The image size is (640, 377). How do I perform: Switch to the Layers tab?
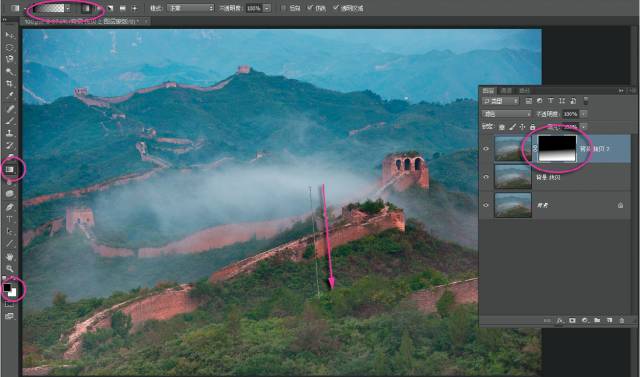488,91
